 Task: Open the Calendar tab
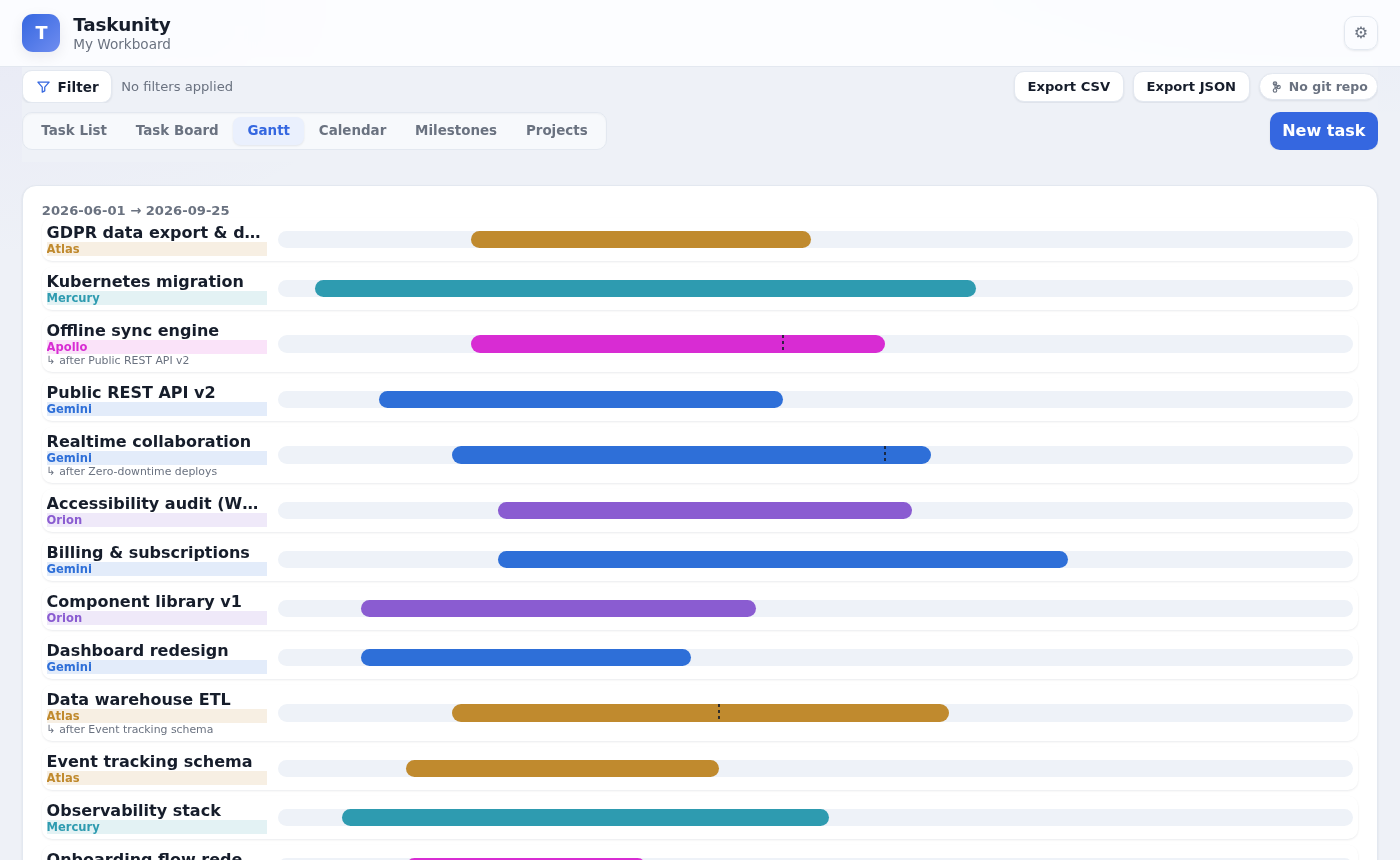click(352, 131)
